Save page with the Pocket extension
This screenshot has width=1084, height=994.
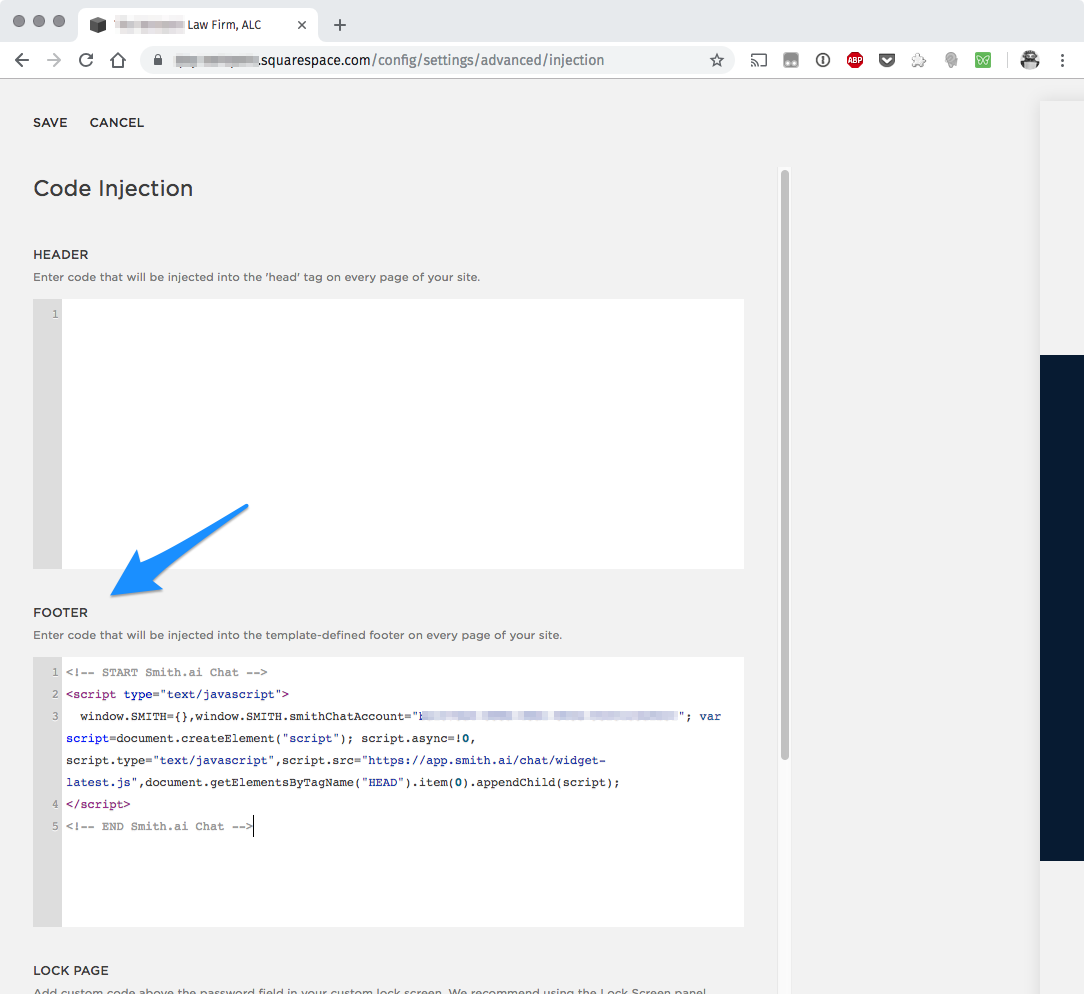[887, 60]
